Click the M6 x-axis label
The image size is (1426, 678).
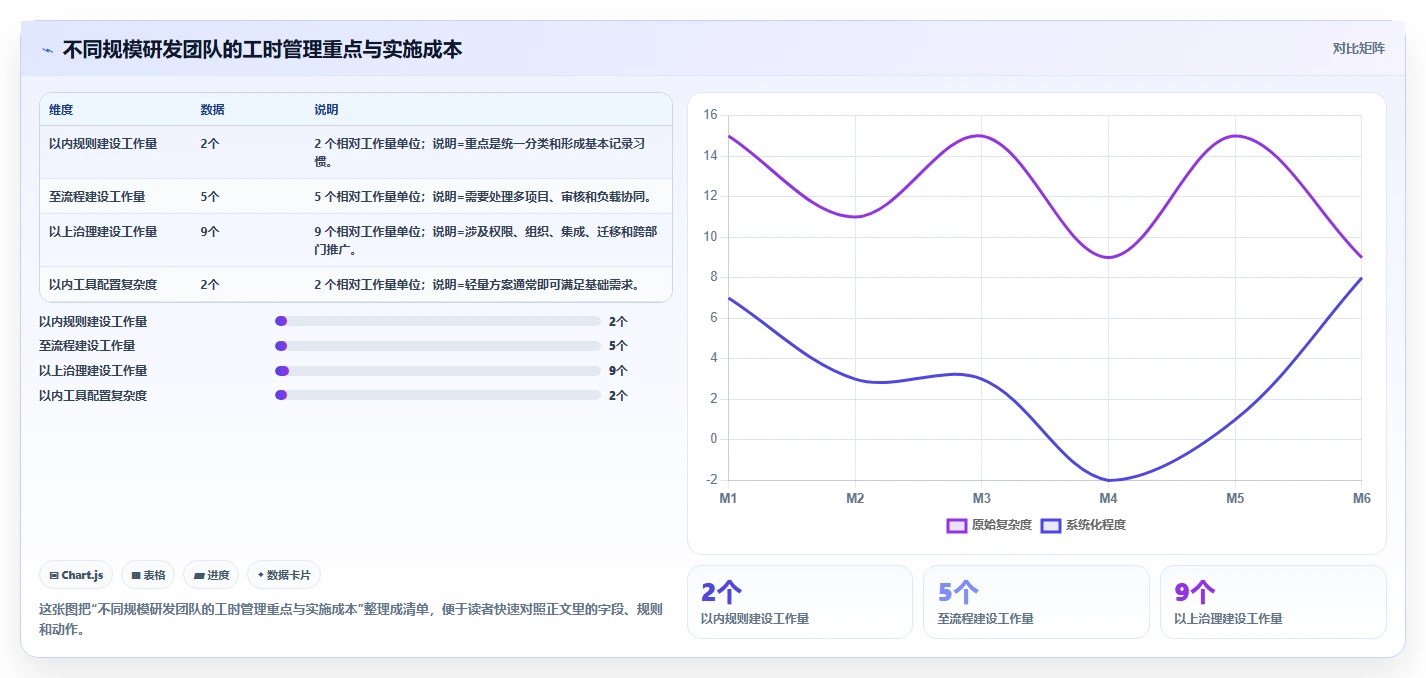point(1361,498)
